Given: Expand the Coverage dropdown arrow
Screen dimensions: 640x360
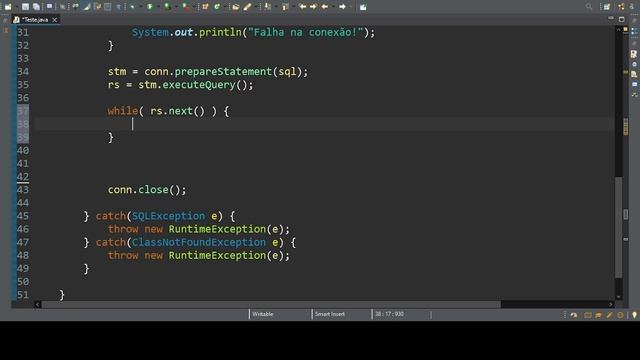Looking at the screenshot, I should click(176, 7).
